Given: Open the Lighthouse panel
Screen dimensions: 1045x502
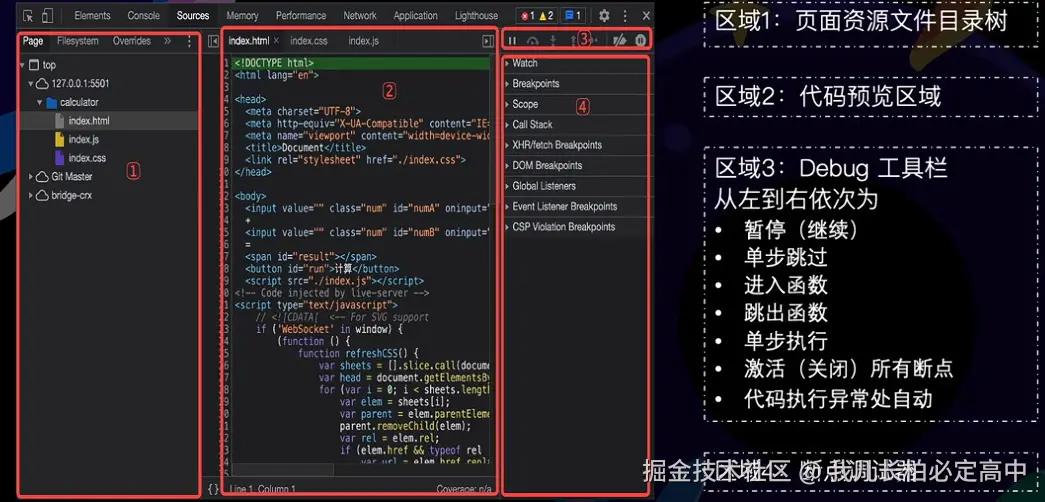Looking at the screenshot, I should [477, 15].
